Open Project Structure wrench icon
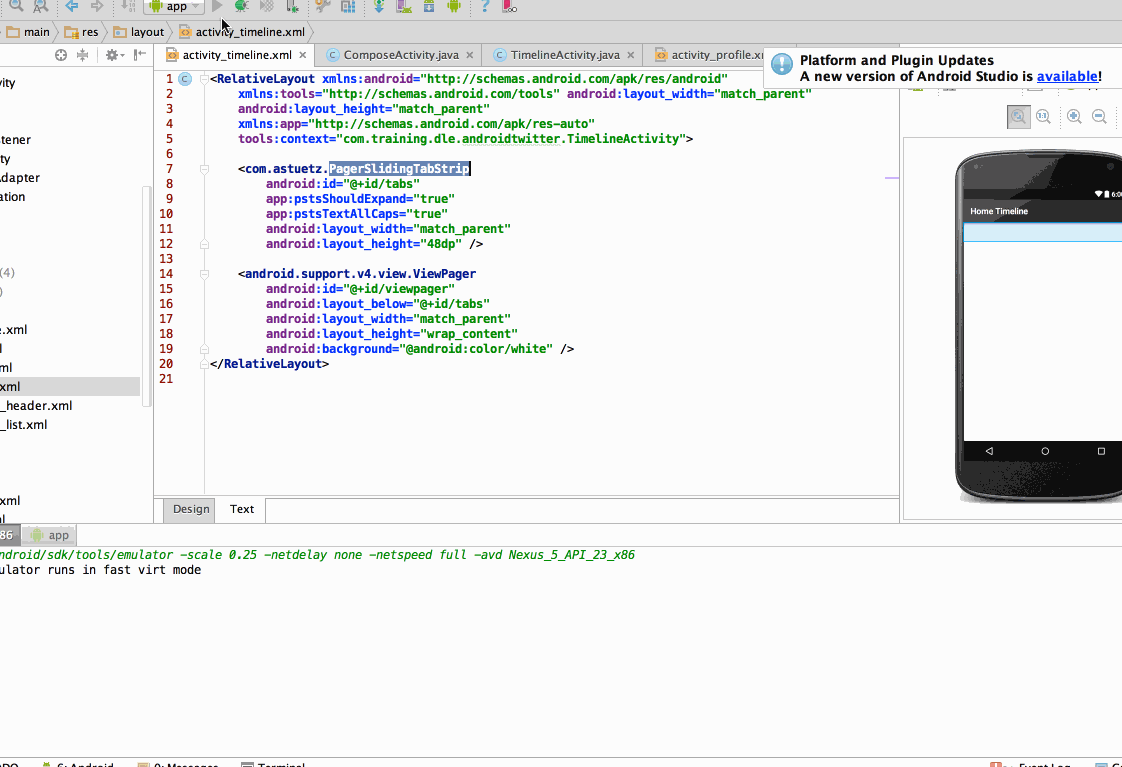Screen dimensions: 1122x767 pyautogui.click(x=323, y=6)
